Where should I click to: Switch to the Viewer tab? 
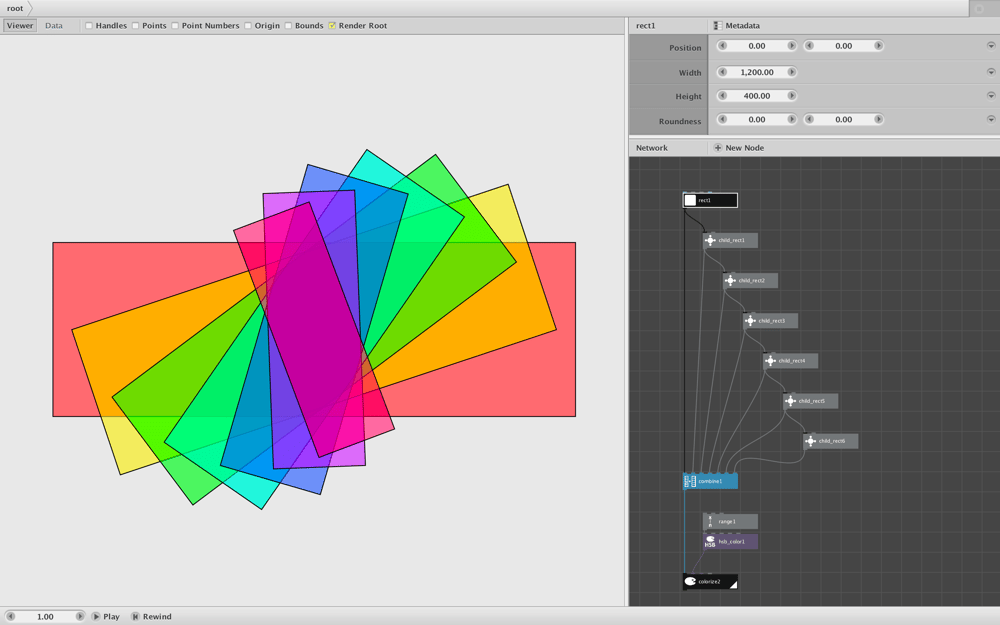coord(20,26)
